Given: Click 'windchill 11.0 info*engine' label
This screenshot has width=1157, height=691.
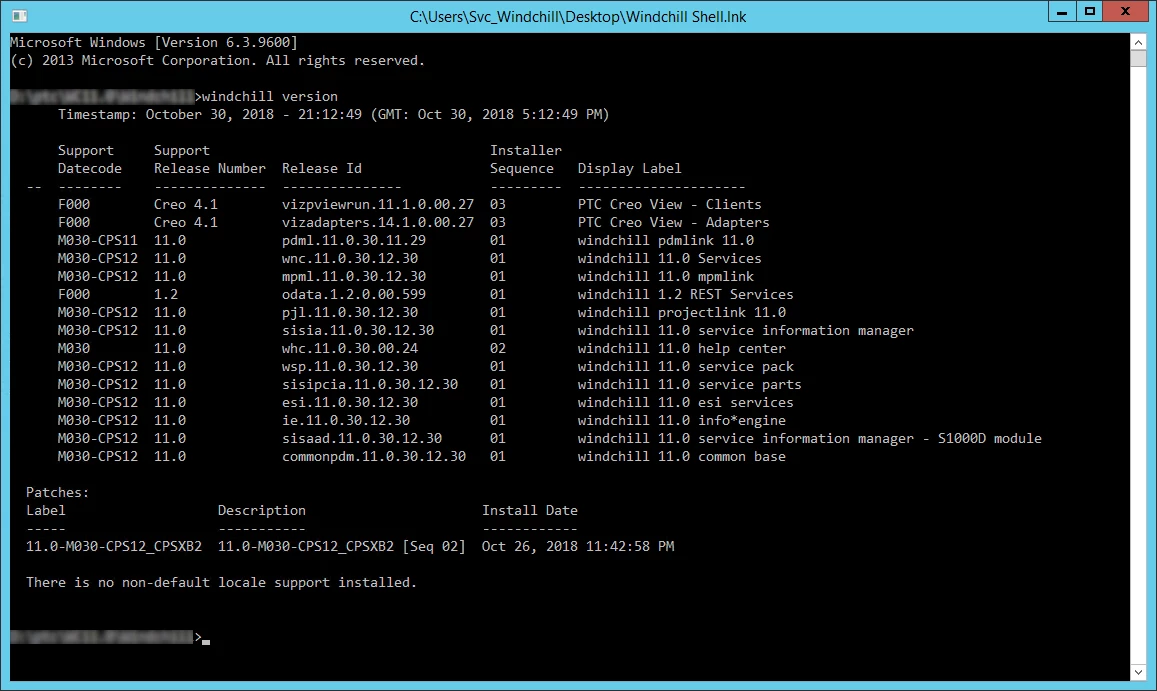Looking at the screenshot, I should (682, 420).
